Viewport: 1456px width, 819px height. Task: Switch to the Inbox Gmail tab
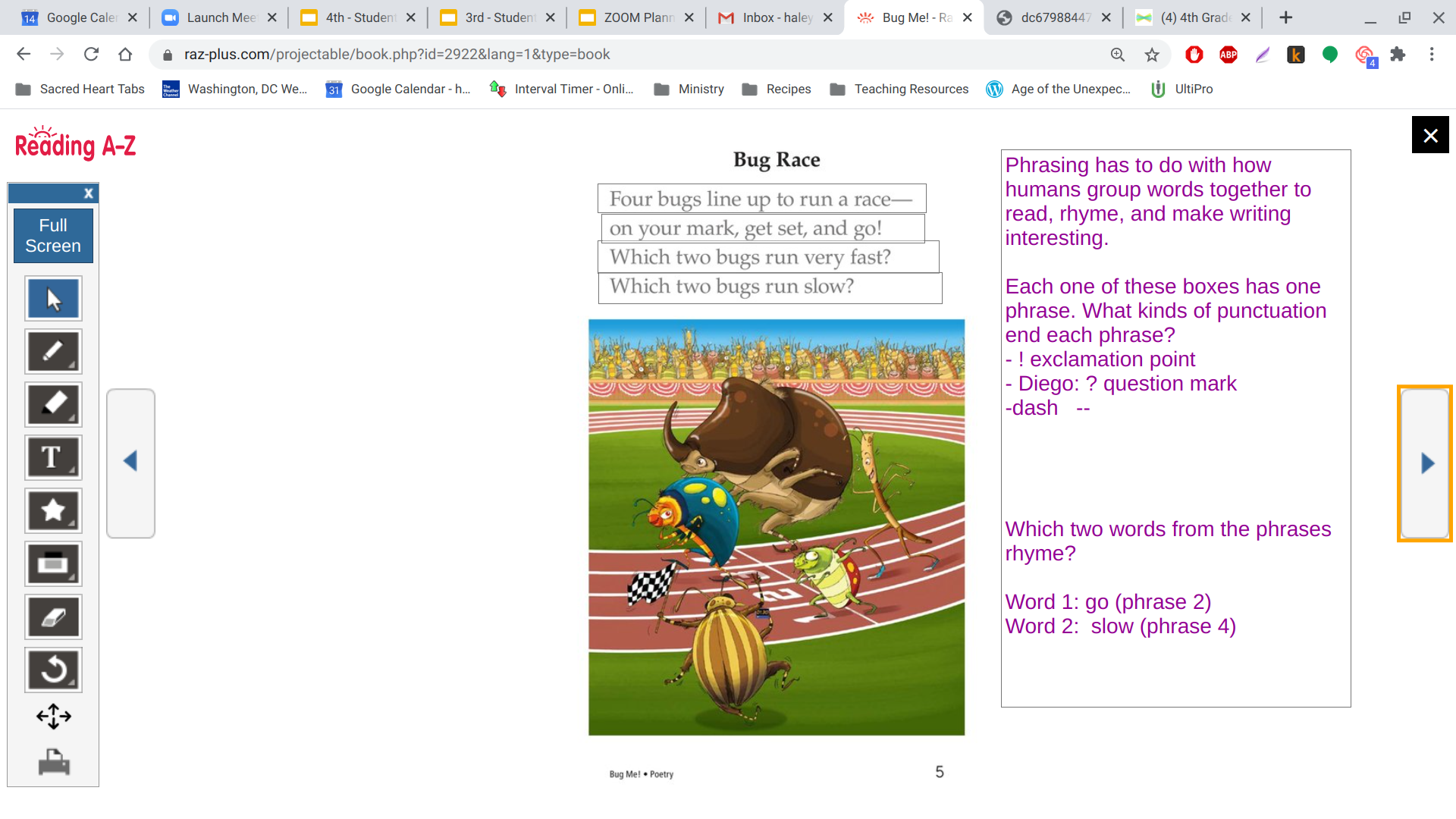[773, 17]
